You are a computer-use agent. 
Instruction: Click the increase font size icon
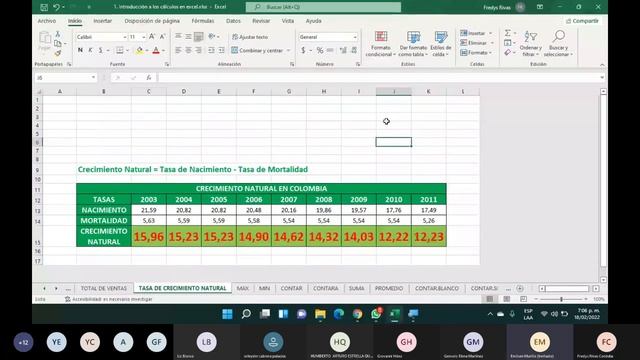click(x=152, y=37)
